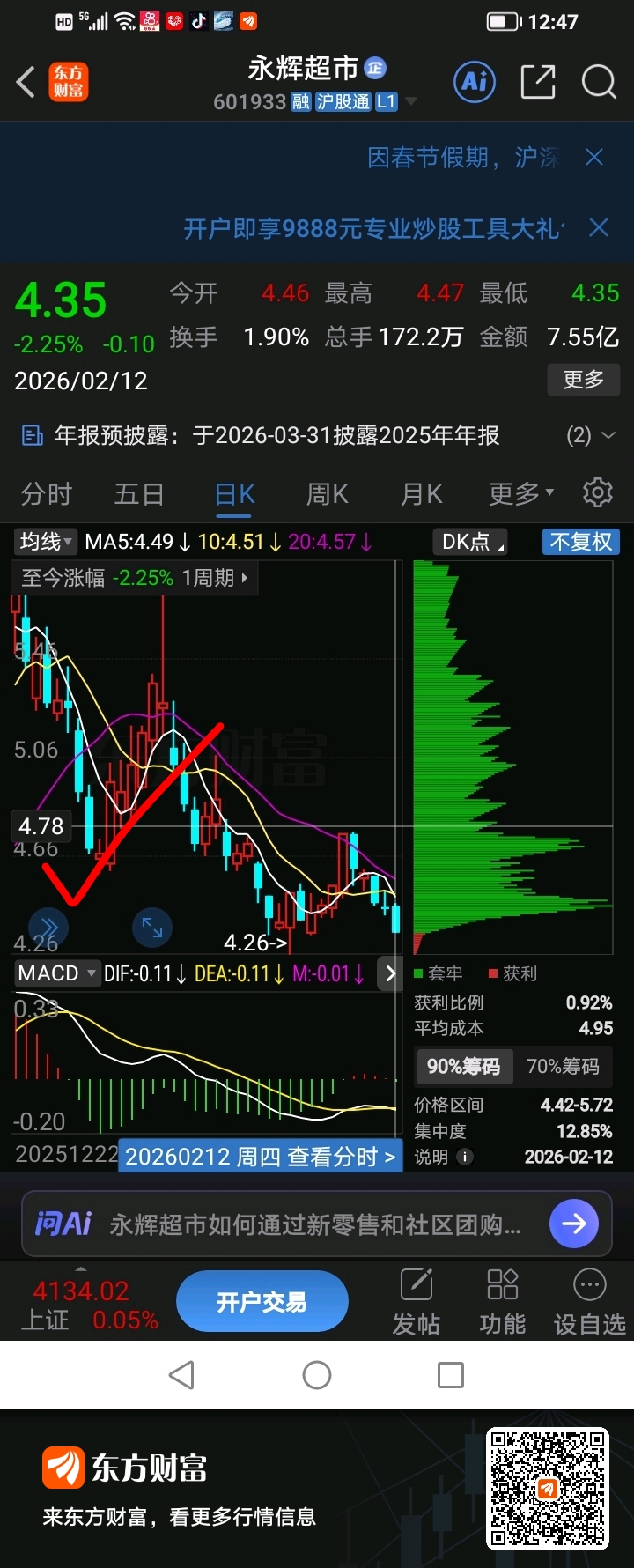Image resolution: width=634 pixels, height=1568 pixels.
Task: Tap the QR code image
Action: pos(549,1488)
